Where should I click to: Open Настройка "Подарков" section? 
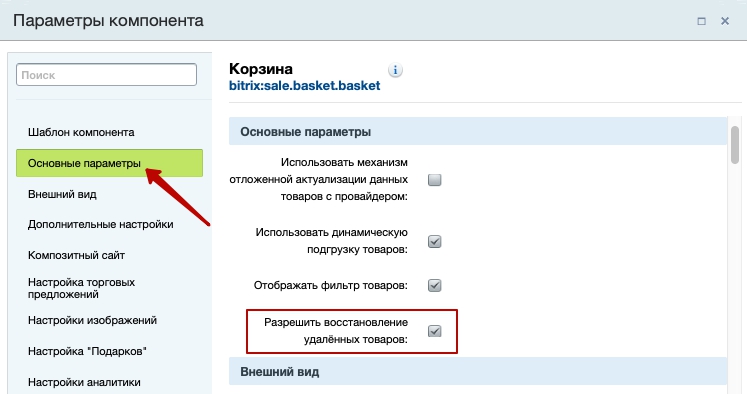click(x=87, y=351)
